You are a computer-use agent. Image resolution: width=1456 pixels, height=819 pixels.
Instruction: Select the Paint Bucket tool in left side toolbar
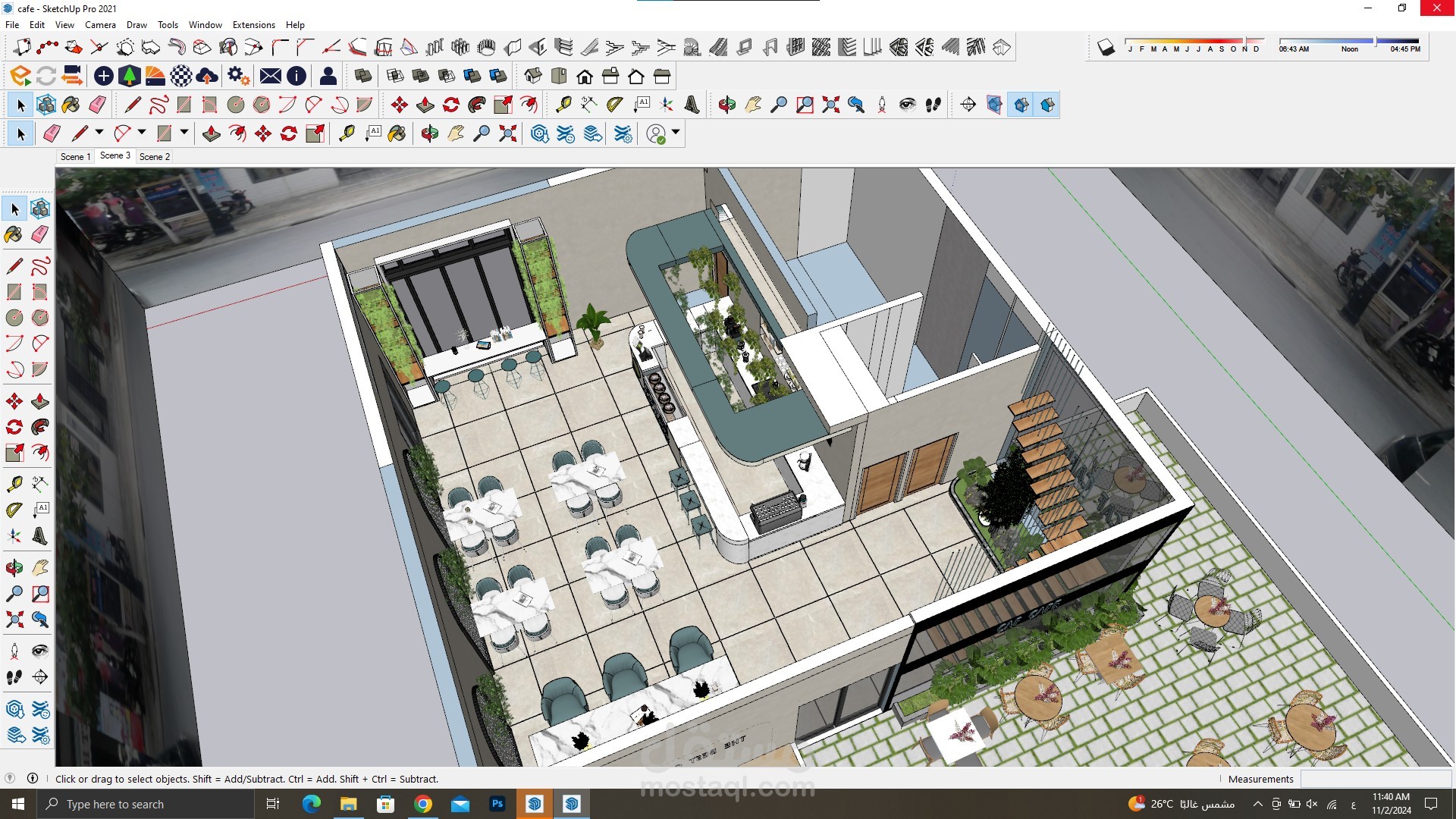[x=14, y=234]
